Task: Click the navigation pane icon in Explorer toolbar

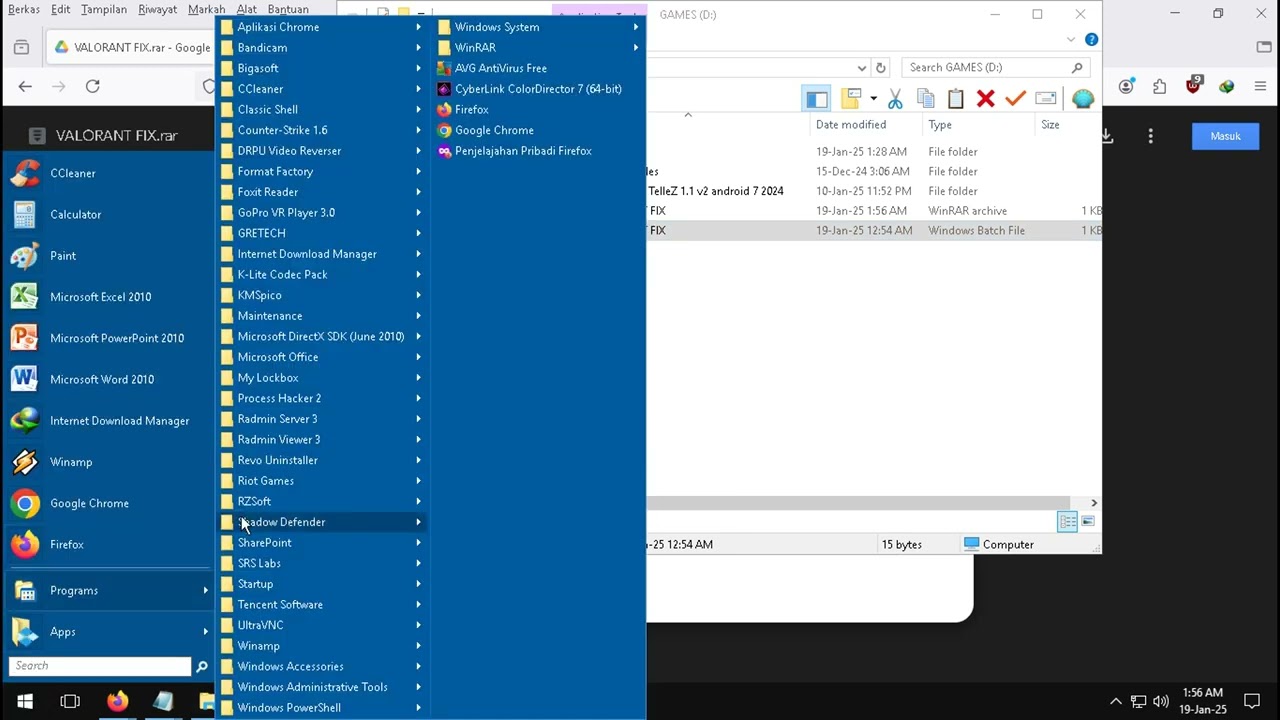Action: click(x=817, y=99)
